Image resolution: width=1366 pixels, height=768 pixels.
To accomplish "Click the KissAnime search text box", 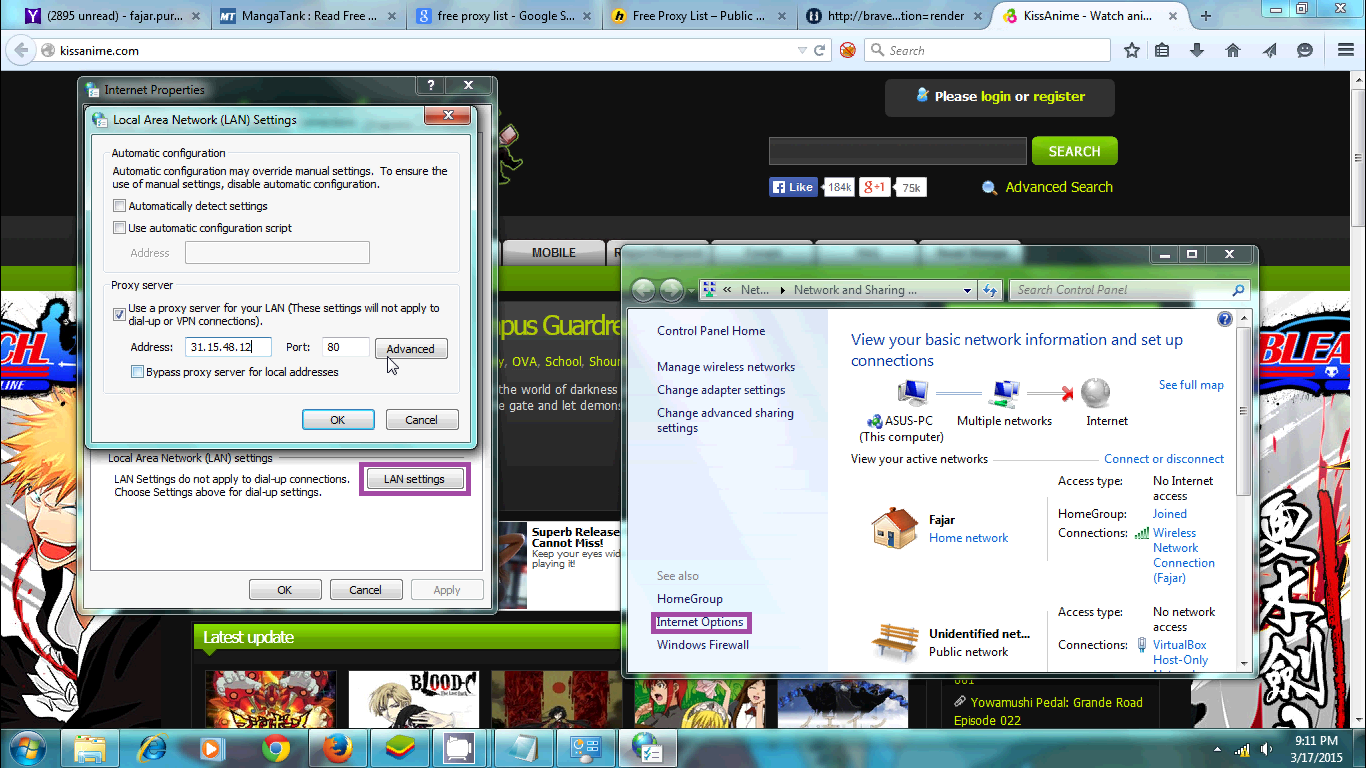I will coord(898,151).
